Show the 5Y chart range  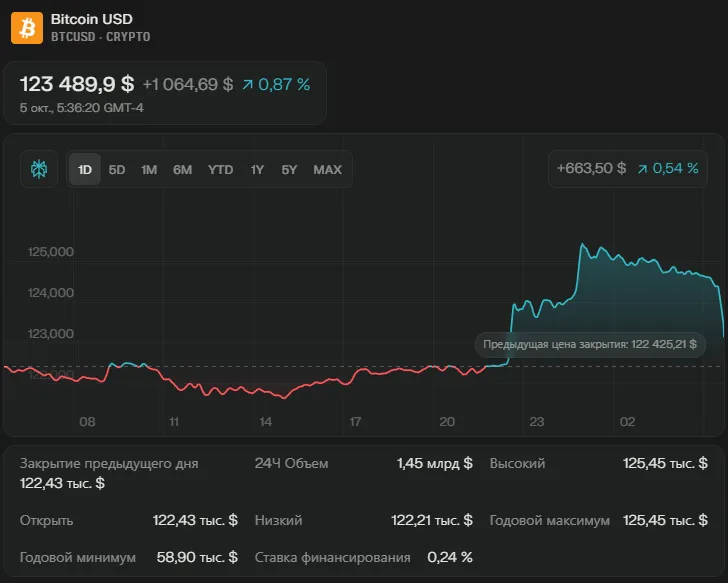(x=289, y=169)
